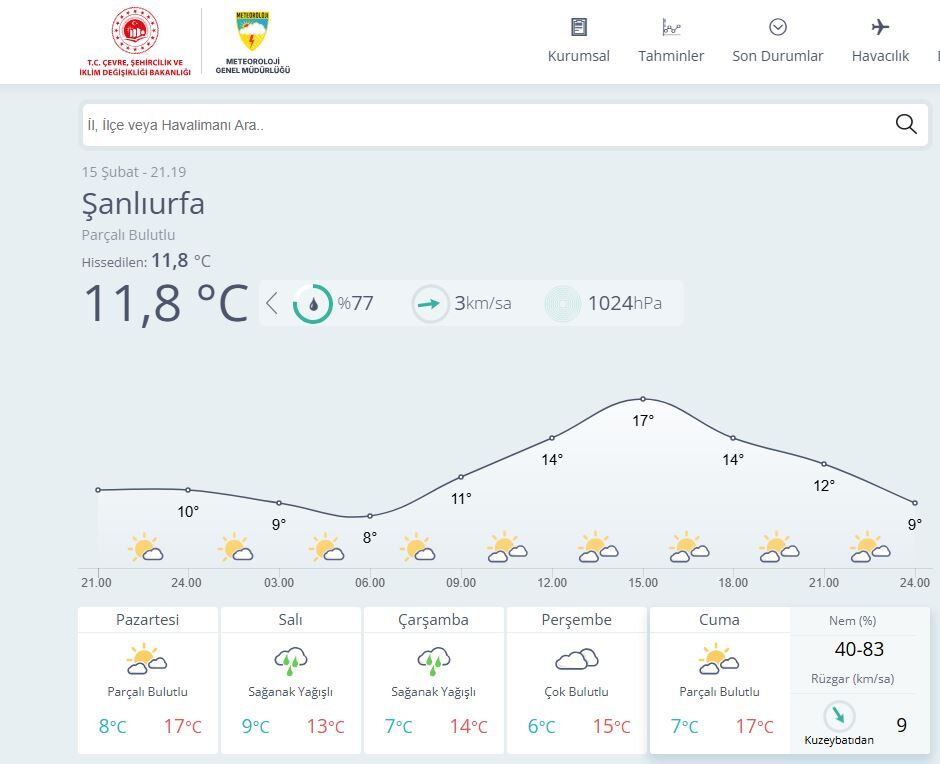This screenshot has width=940, height=764.
Task: Click the Salı rain shower icon
Action: click(291, 661)
